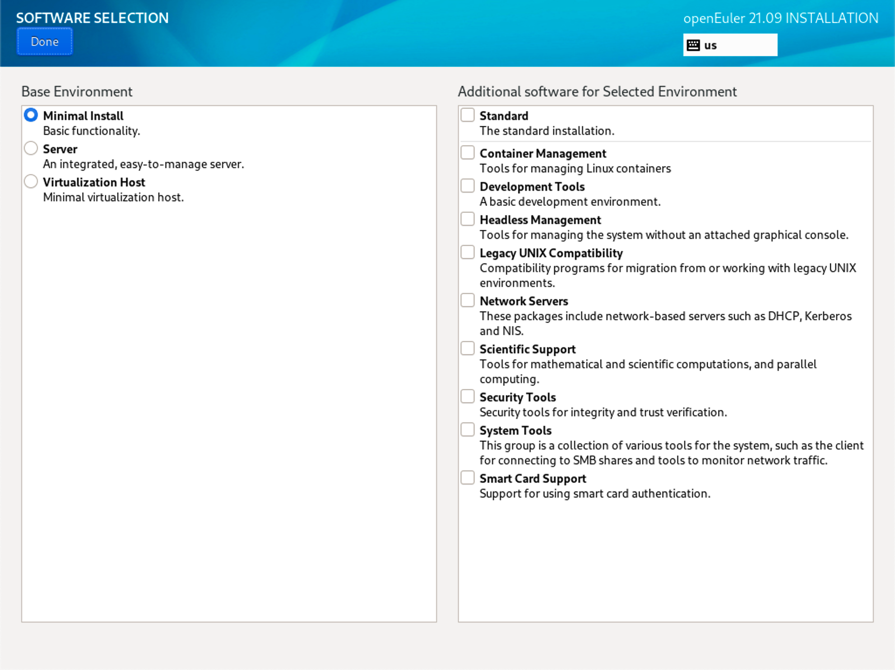This screenshot has width=895, height=670.
Task: Toggle the Network Servers checkbox
Action: (x=467, y=300)
